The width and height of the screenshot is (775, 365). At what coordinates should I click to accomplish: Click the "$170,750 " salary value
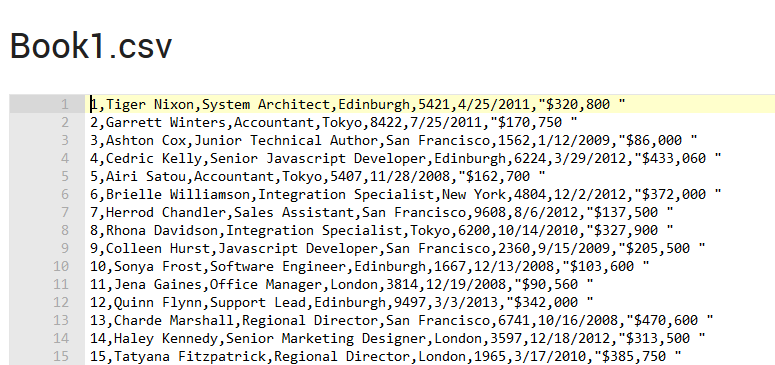click(534, 122)
